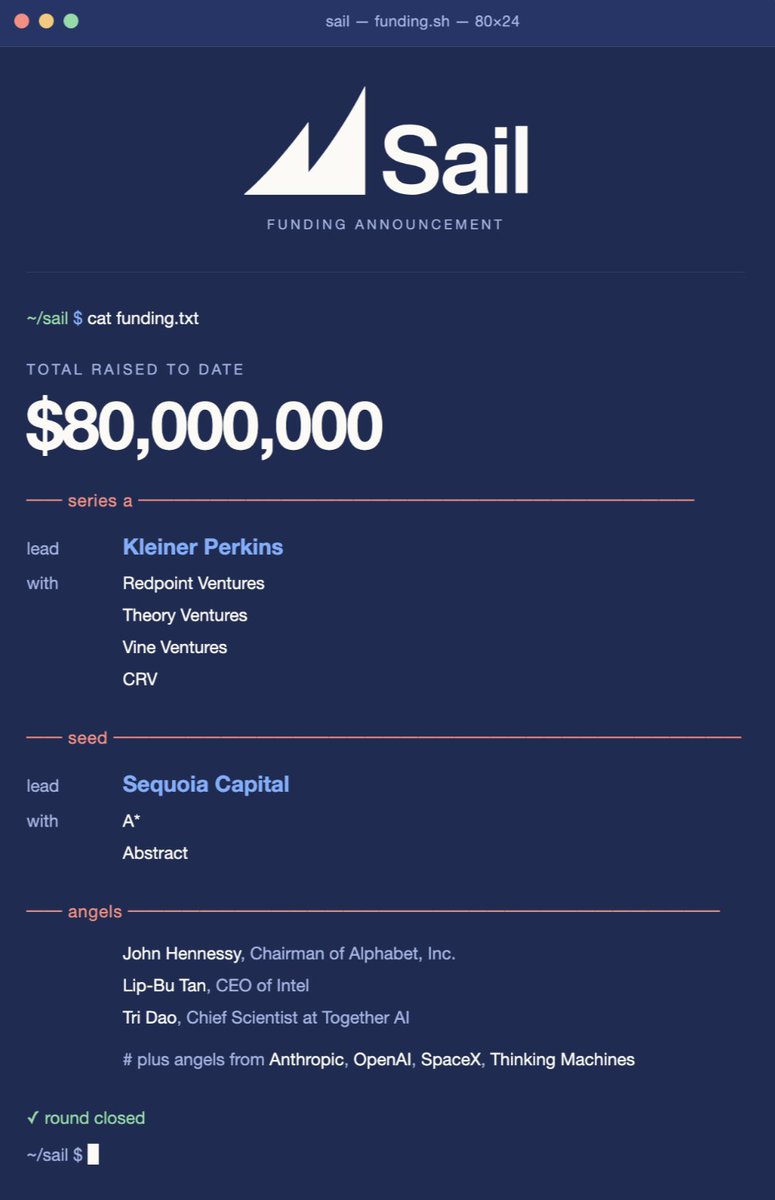
Task: Click the Sail sailboat logo icon
Action: [305, 141]
